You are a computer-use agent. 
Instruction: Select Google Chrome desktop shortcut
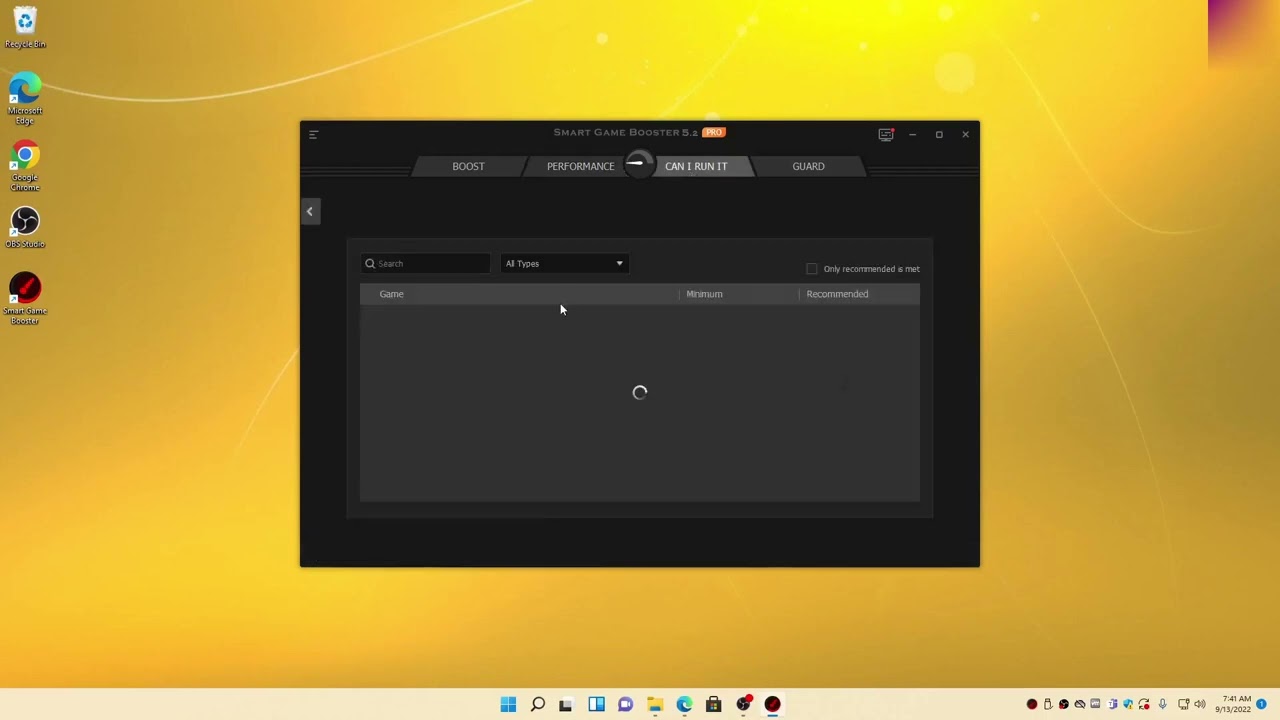(x=25, y=166)
